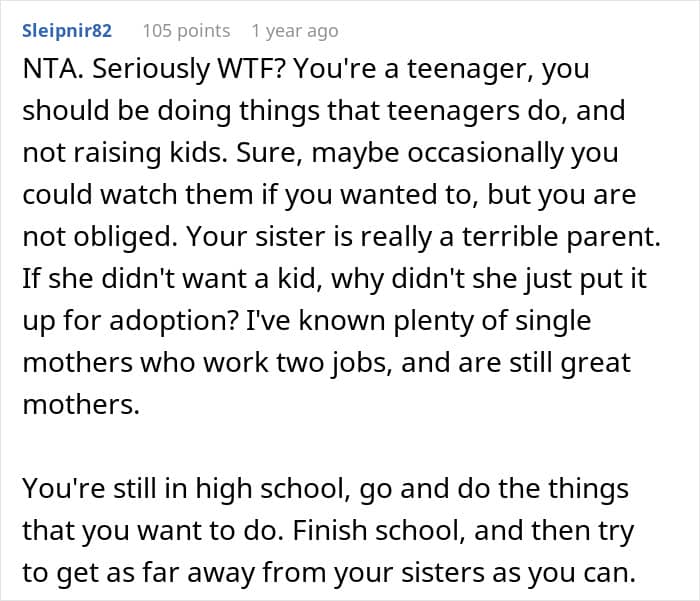Click the line starting 'You're still in high school'
Viewport: 700px width, 601px height.
tap(325, 488)
